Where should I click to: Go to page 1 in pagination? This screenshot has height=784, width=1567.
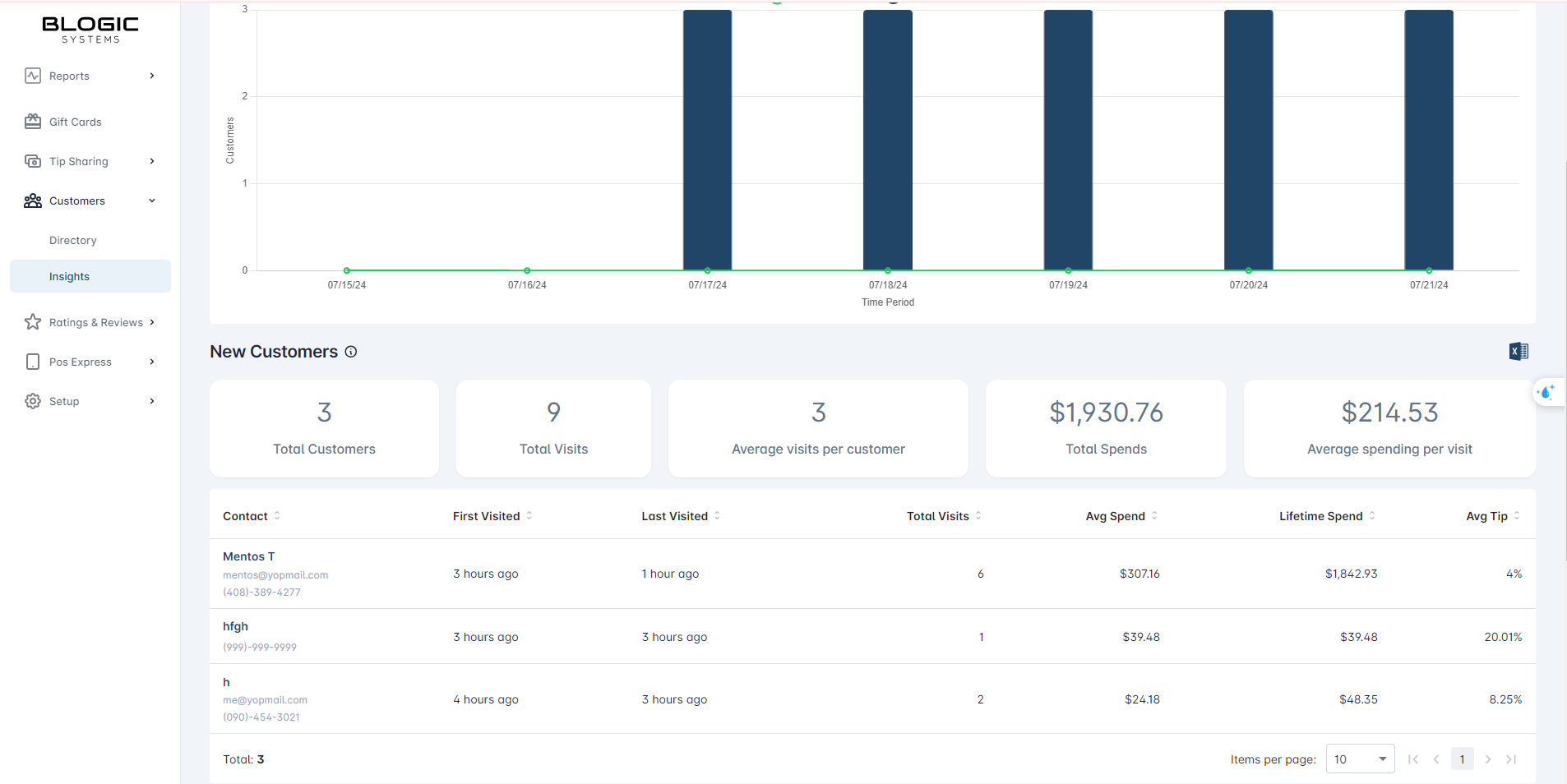tap(1462, 759)
